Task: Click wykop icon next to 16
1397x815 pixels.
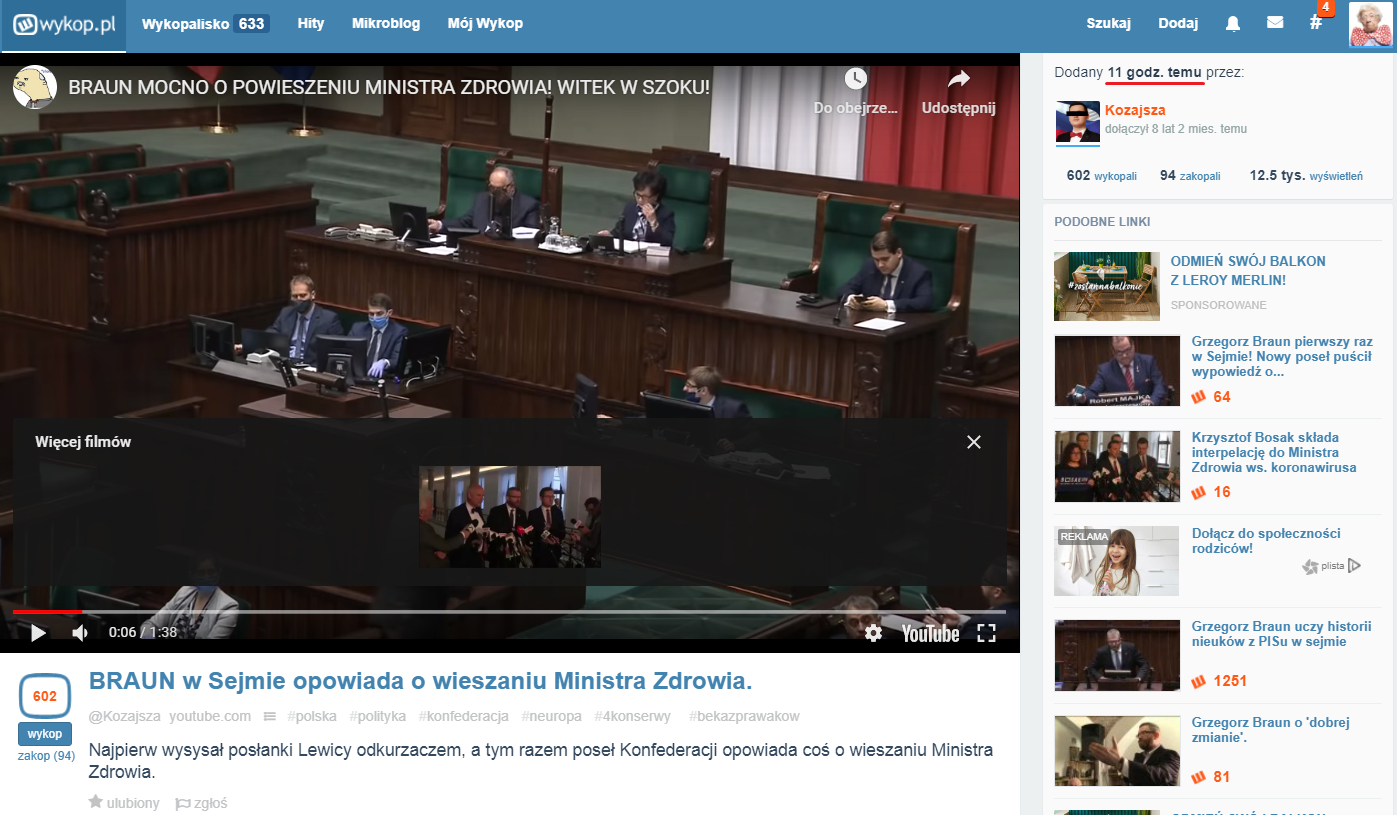Action: (x=1199, y=492)
